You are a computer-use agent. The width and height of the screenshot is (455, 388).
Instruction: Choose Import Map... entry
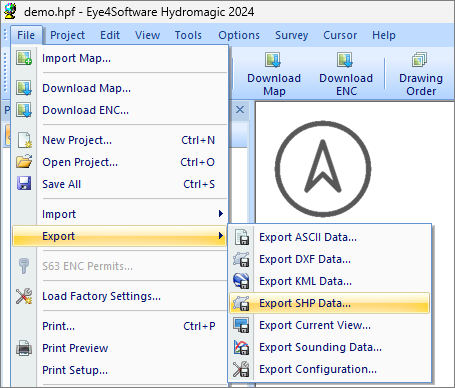coord(119,58)
